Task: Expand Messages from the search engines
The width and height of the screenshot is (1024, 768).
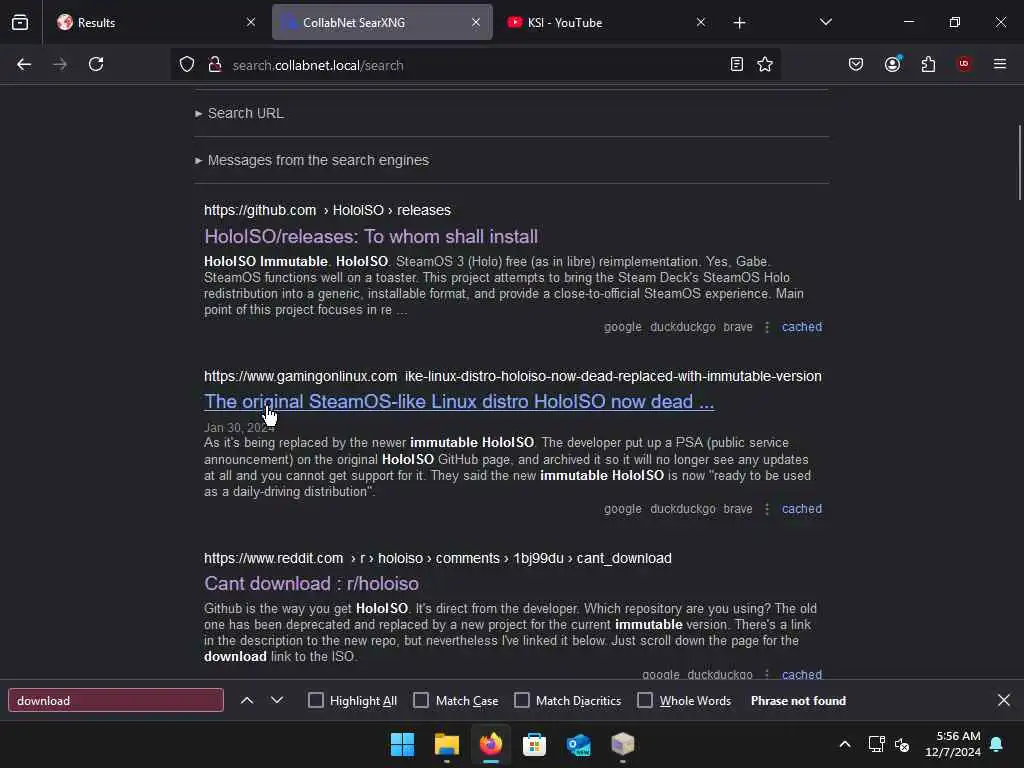Action: [312, 160]
